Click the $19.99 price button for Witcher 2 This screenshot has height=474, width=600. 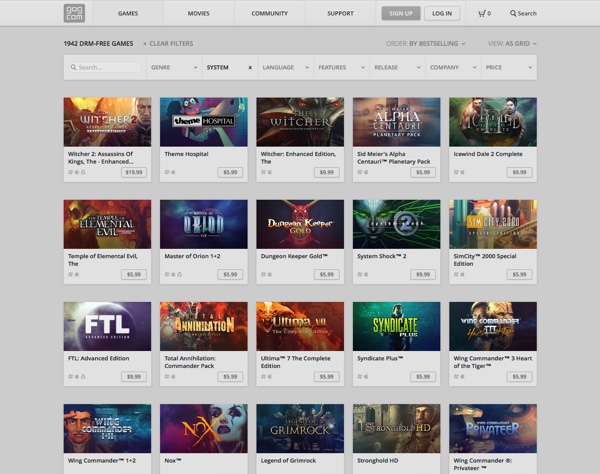tap(134, 172)
